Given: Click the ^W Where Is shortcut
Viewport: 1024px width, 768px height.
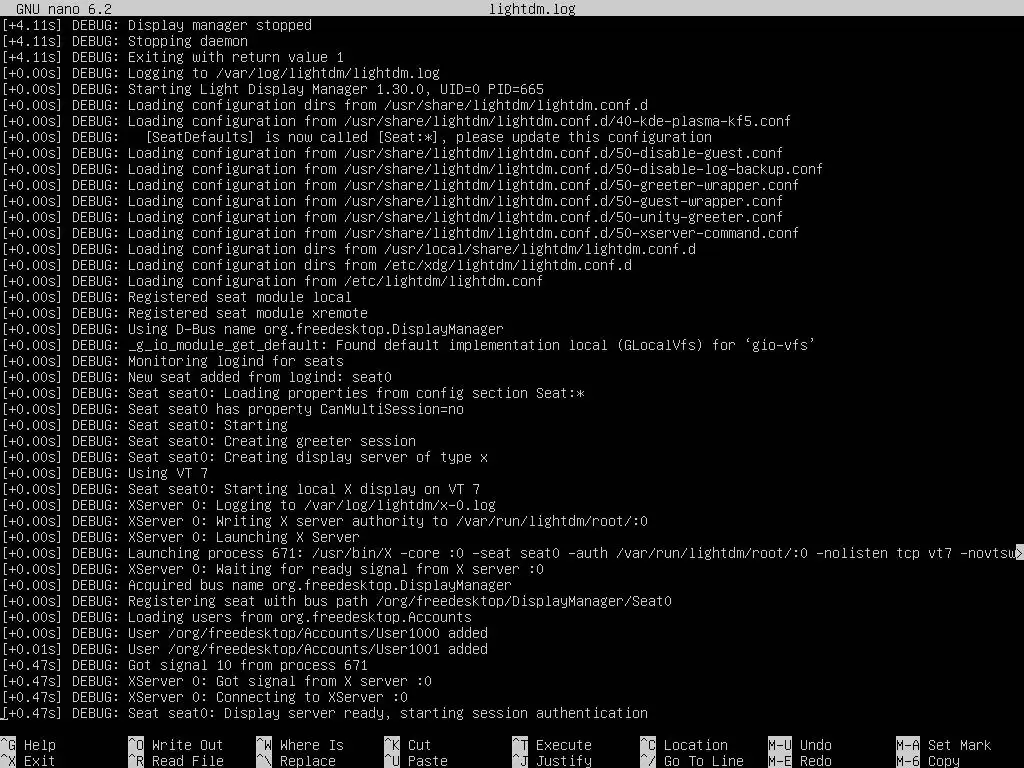Looking at the screenshot, I should [x=300, y=745].
